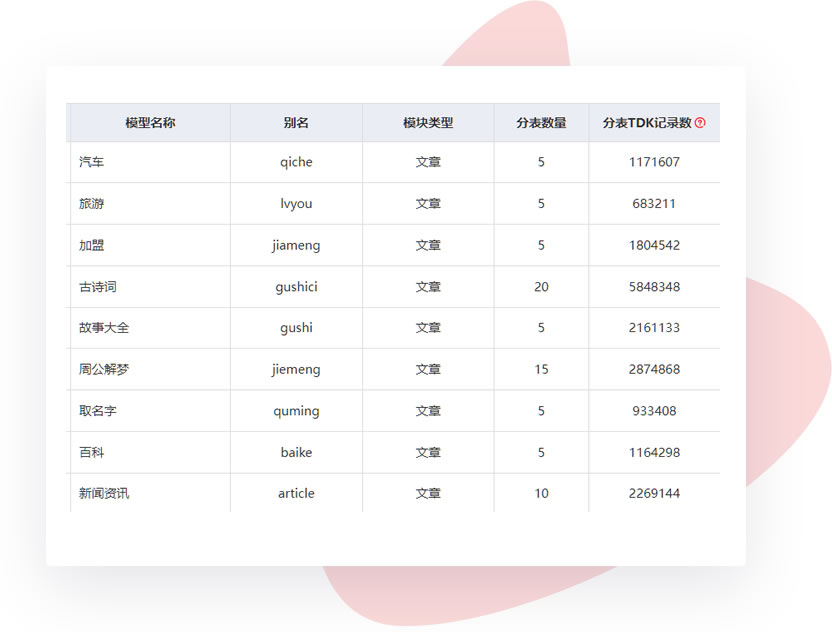This screenshot has height=632, width=832.
Task: Click the red help icon beside 分表TDK记录数
Action: tap(700, 123)
